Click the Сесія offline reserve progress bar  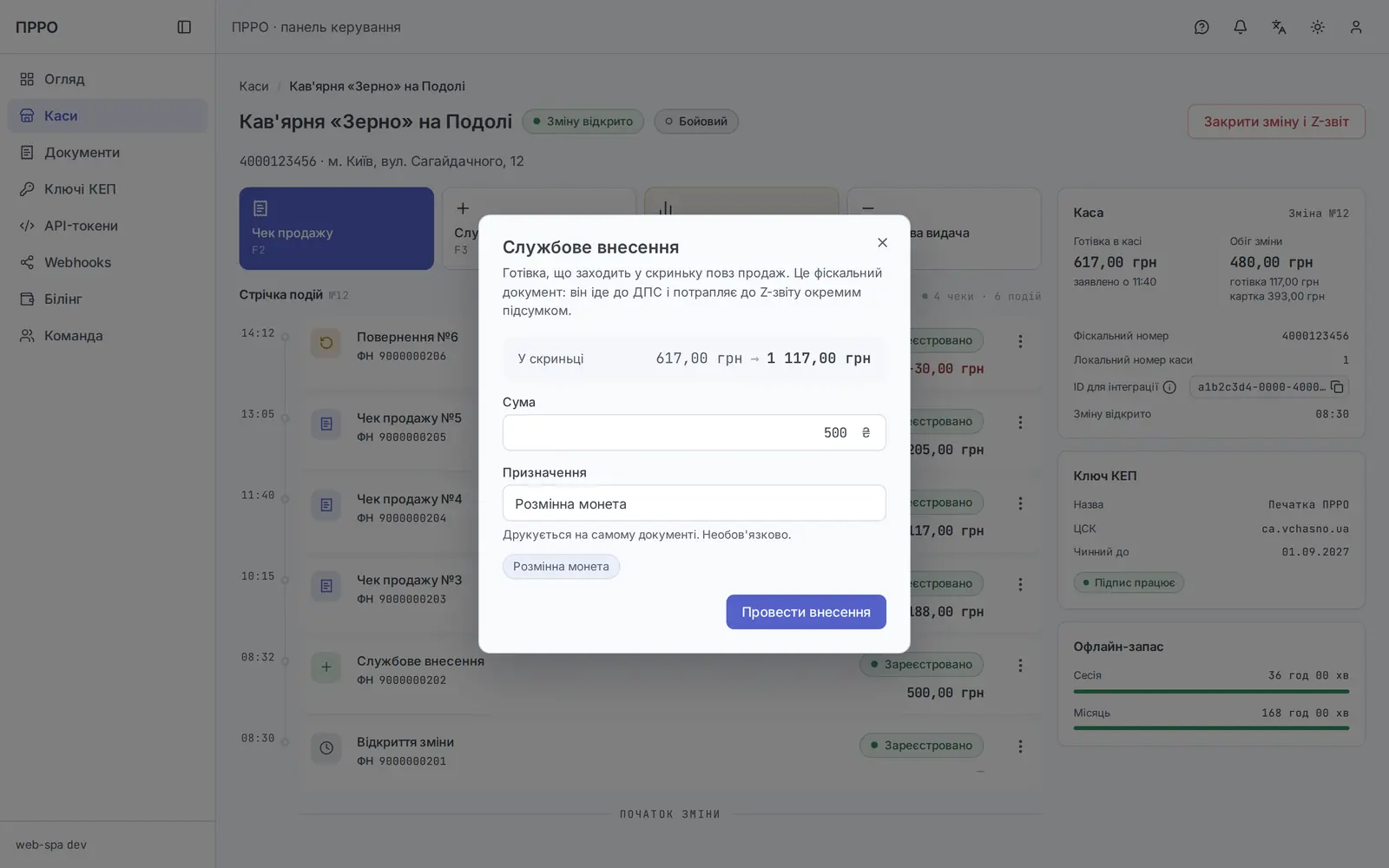click(1211, 692)
